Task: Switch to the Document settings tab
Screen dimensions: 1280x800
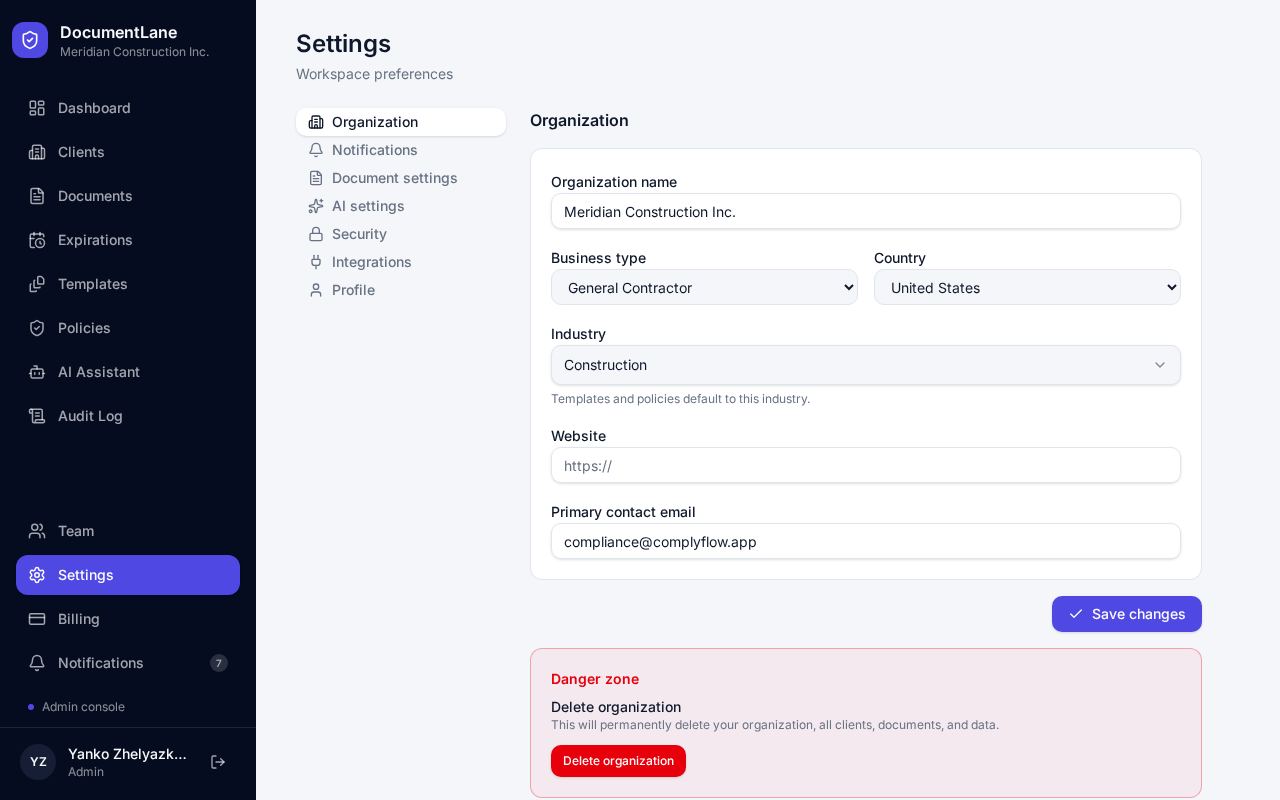Action: [401, 178]
